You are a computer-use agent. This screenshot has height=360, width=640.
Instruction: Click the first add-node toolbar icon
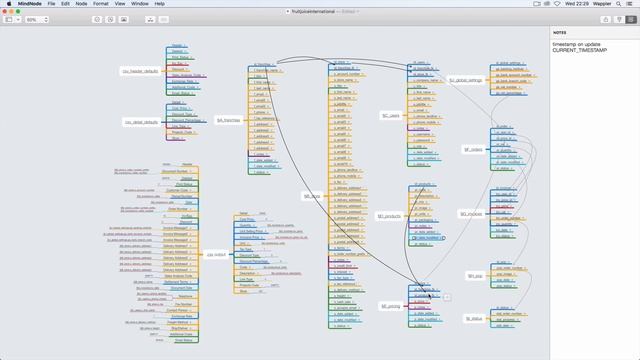pos(97,20)
